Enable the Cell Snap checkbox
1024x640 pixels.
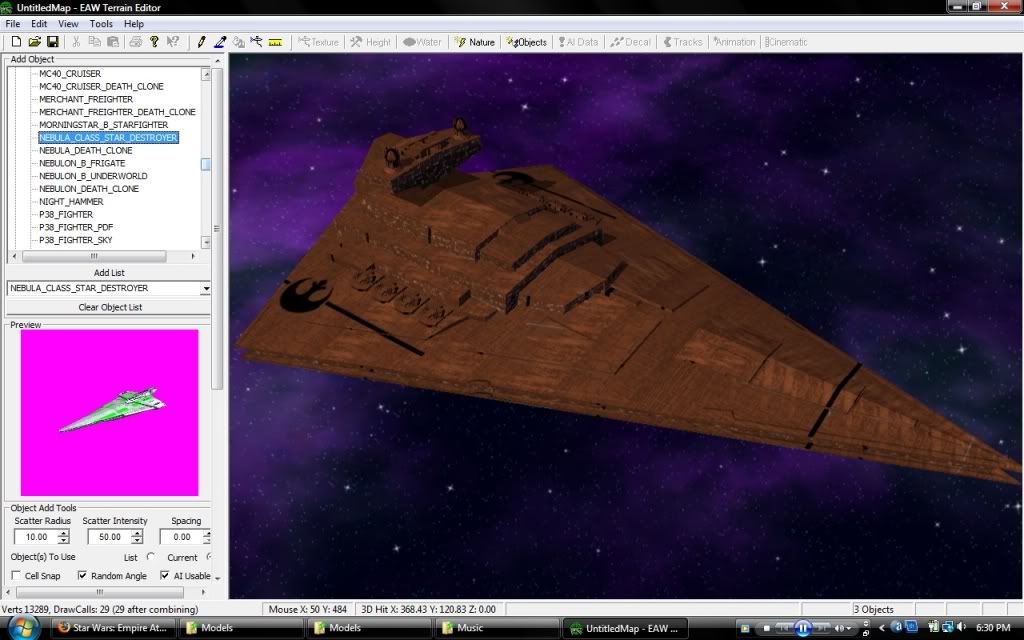click(16, 575)
